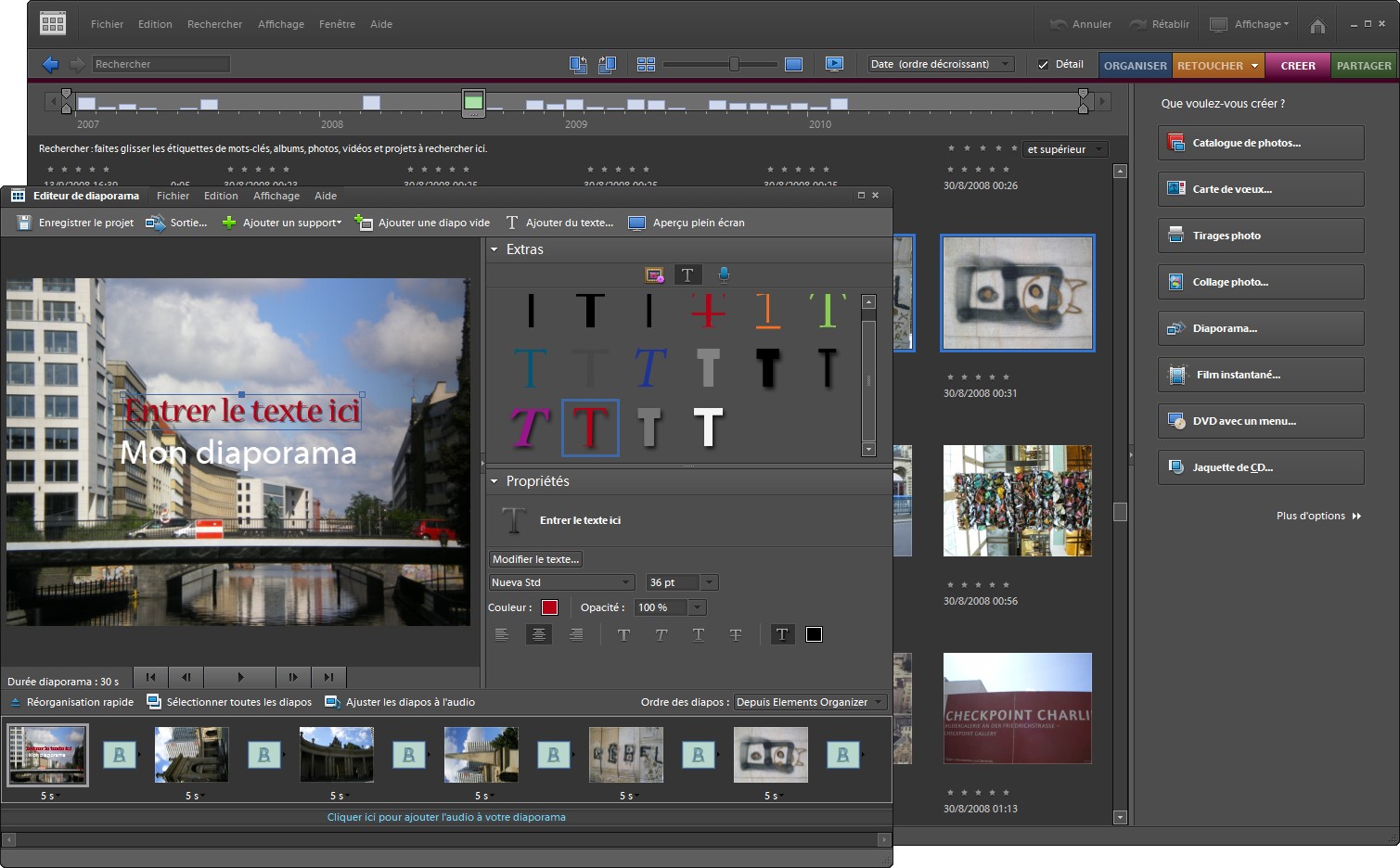
Task: Click link to add audio to diaporama
Action: click(x=446, y=817)
